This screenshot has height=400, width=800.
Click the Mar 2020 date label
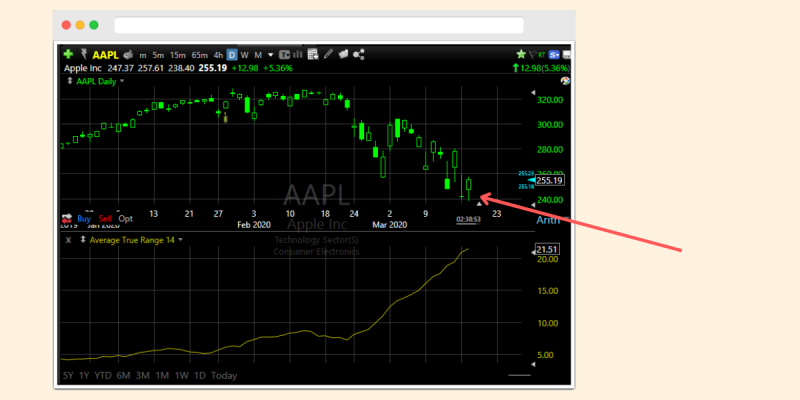coord(390,224)
